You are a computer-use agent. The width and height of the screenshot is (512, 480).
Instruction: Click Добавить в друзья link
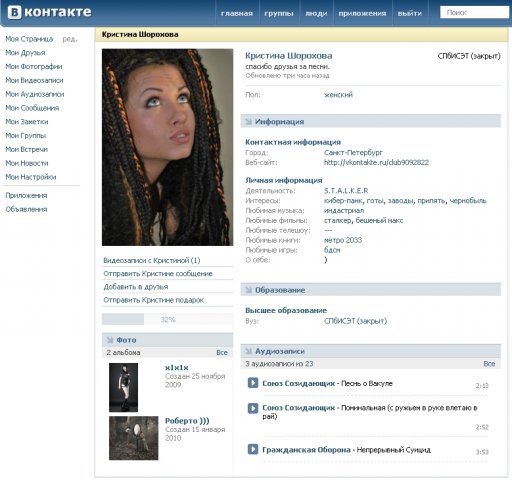click(136, 287)
